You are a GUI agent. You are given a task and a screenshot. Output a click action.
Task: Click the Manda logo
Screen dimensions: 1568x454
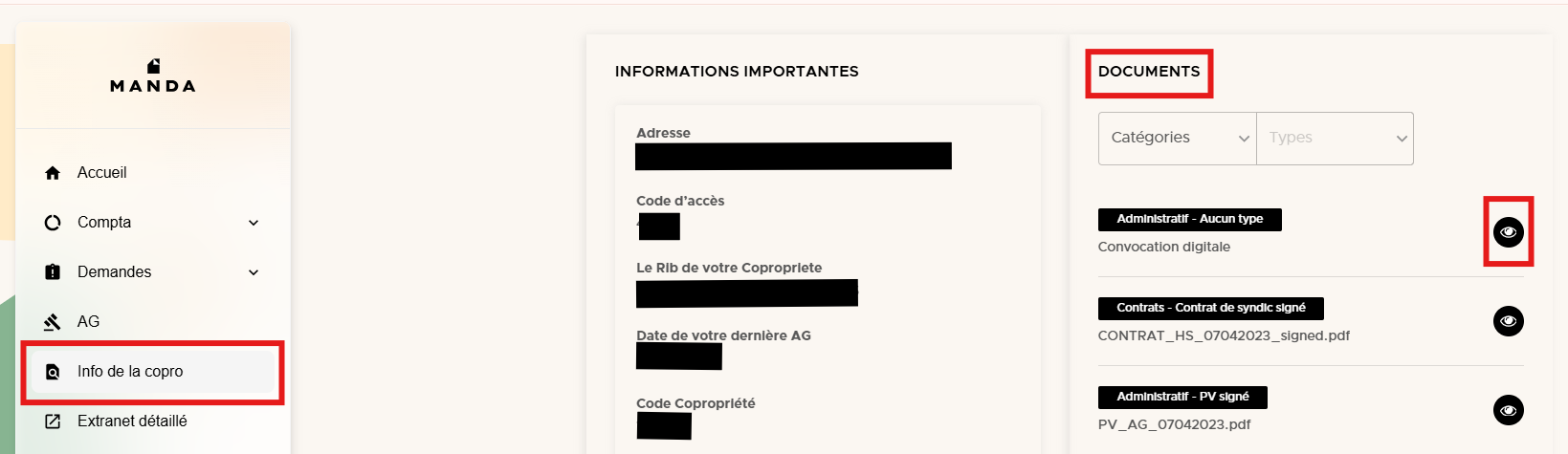coord(153,76)
